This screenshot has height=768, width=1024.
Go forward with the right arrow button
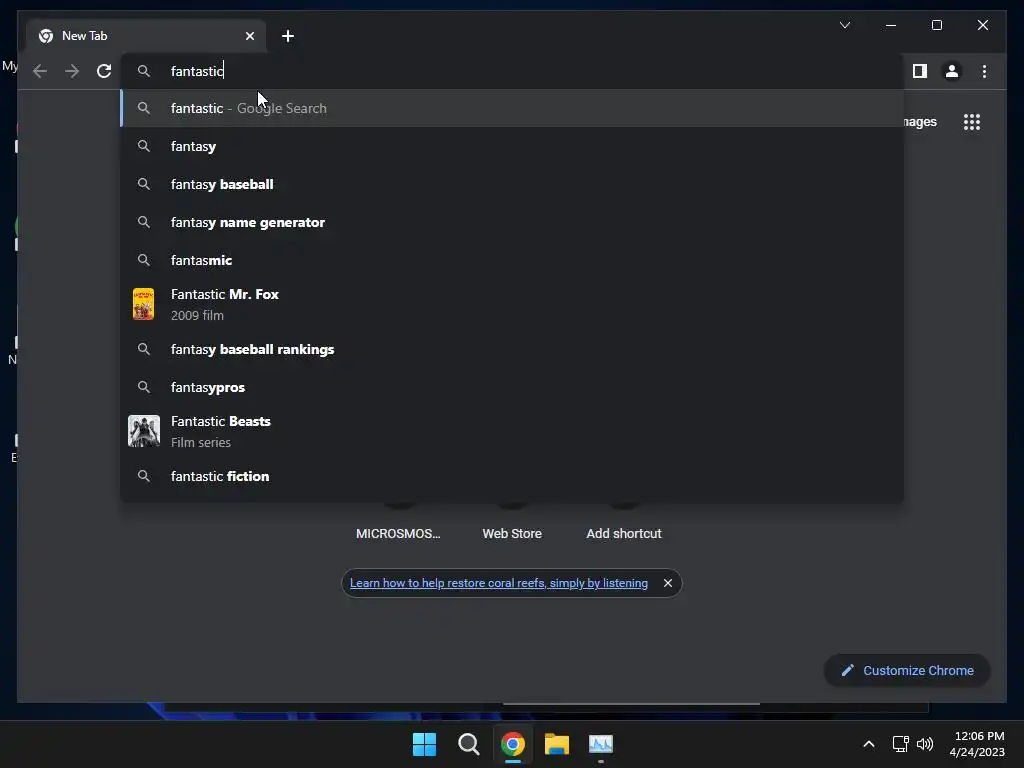click(72, 71)
